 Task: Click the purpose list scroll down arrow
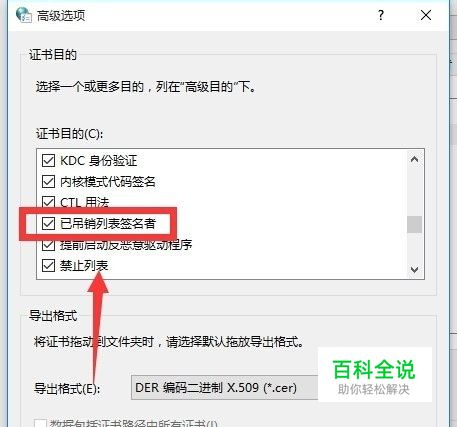pyautogui.click(x=415, y=269)
